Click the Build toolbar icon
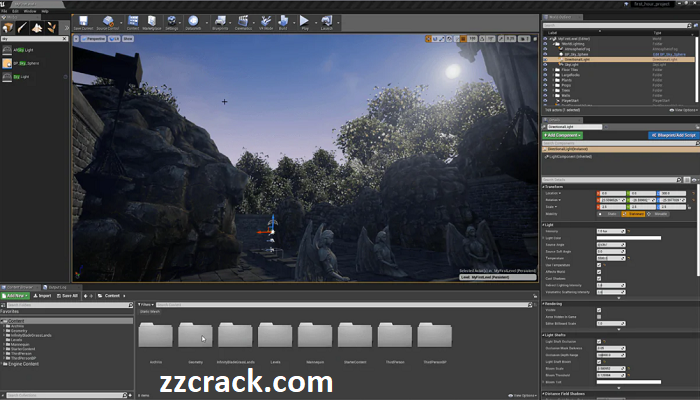 283,22
